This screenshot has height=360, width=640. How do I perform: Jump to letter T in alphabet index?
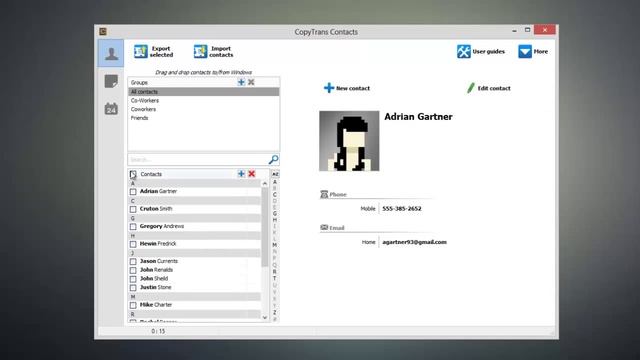[275, 278]
